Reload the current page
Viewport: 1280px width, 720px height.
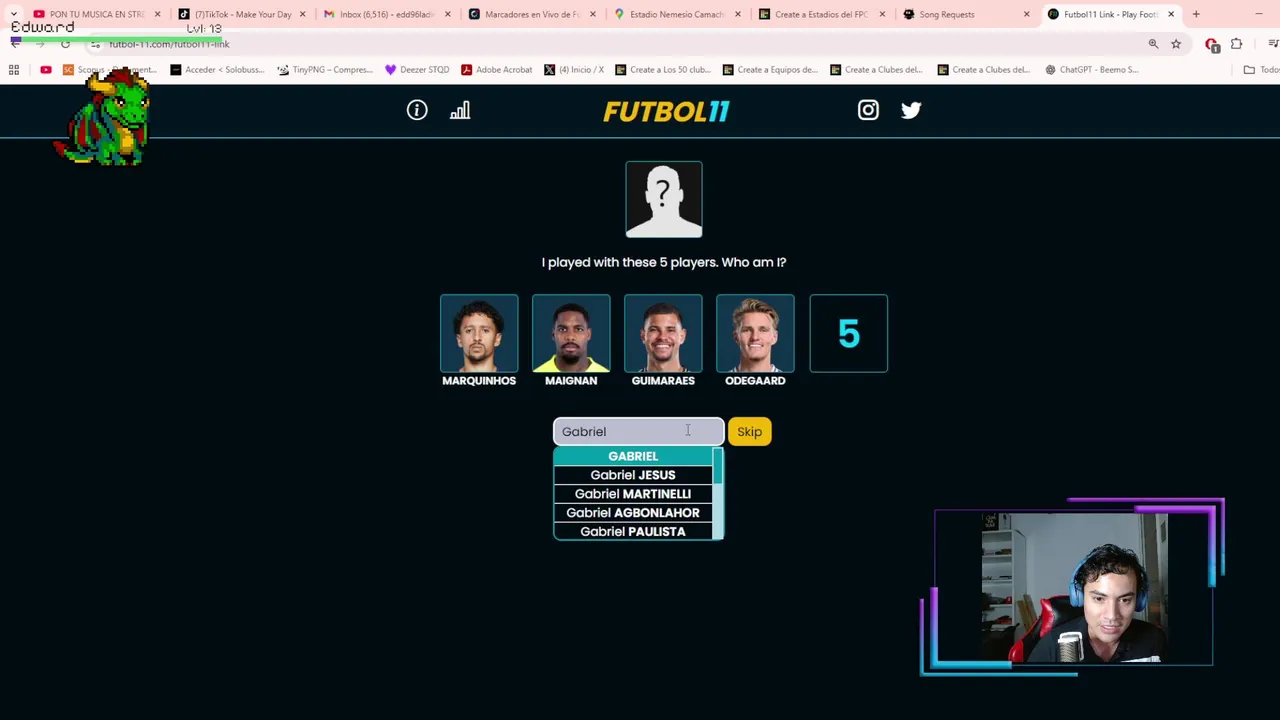[x=65, y=44]
